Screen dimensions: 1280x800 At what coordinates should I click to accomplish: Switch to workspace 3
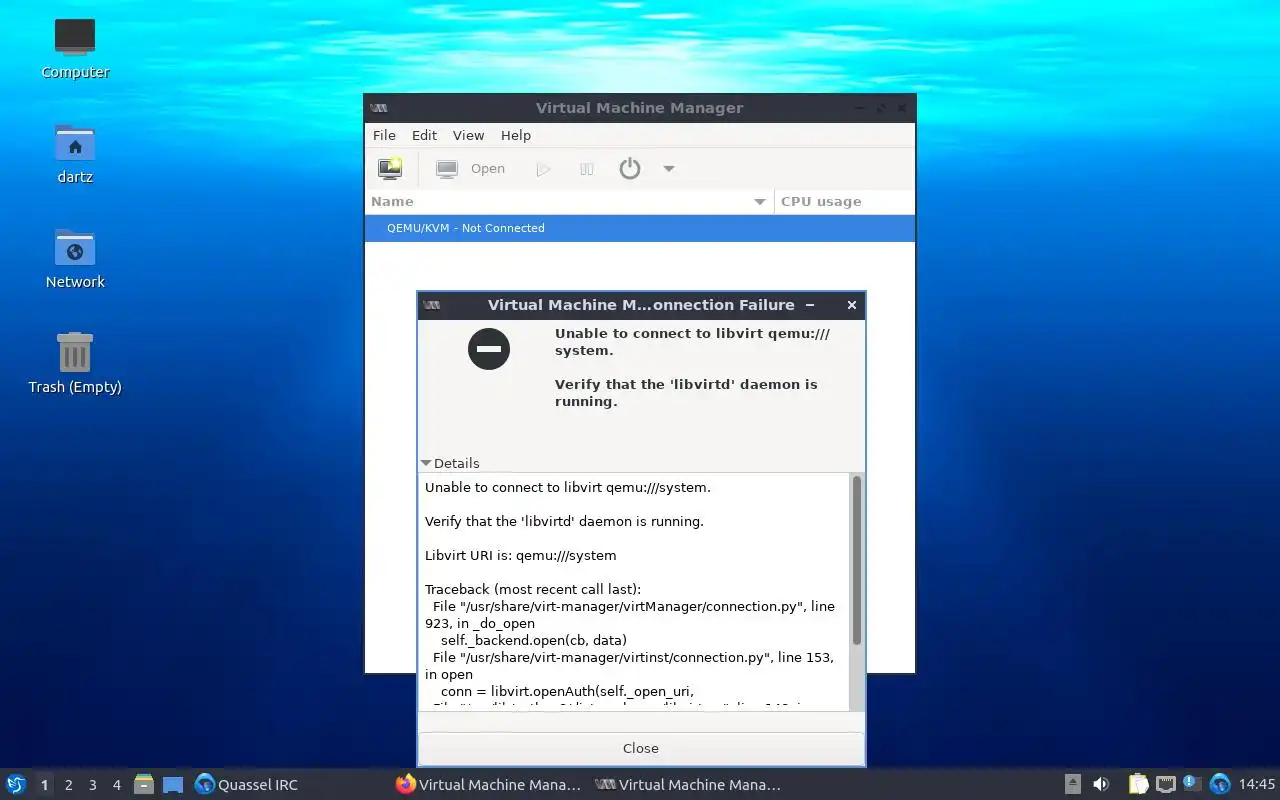92,785
